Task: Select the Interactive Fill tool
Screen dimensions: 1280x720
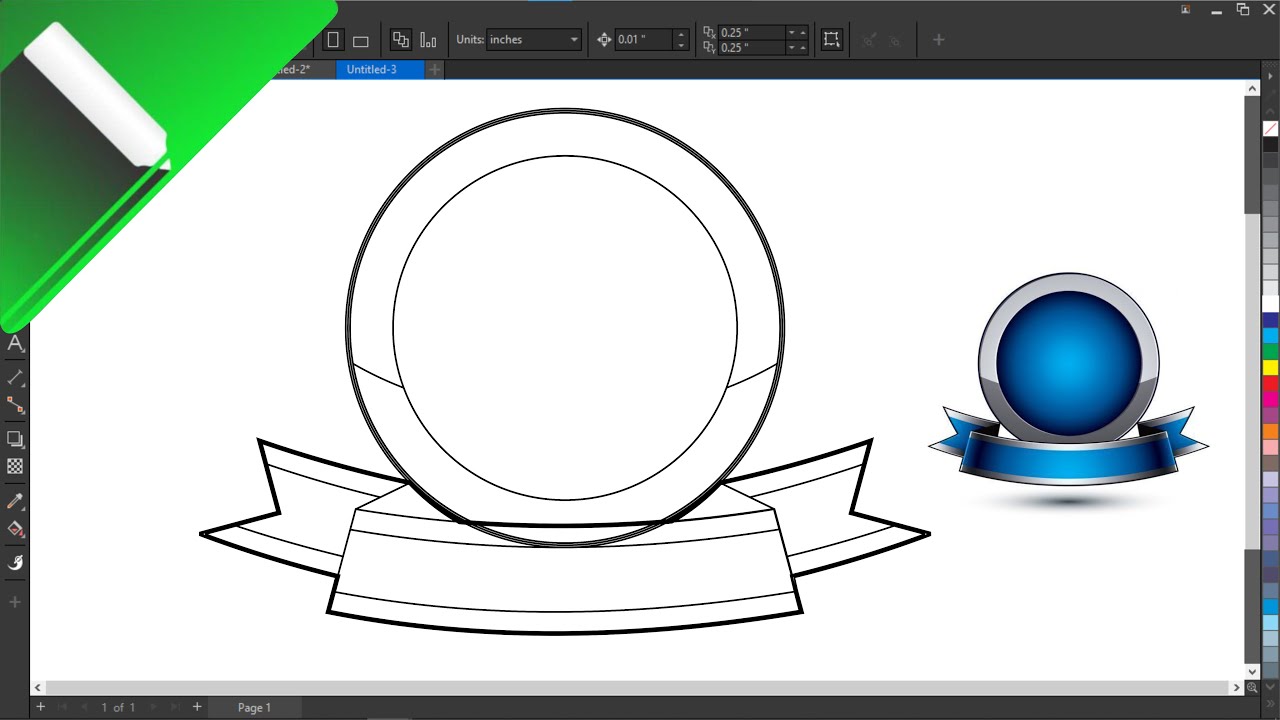Action: tap(15, 529)
